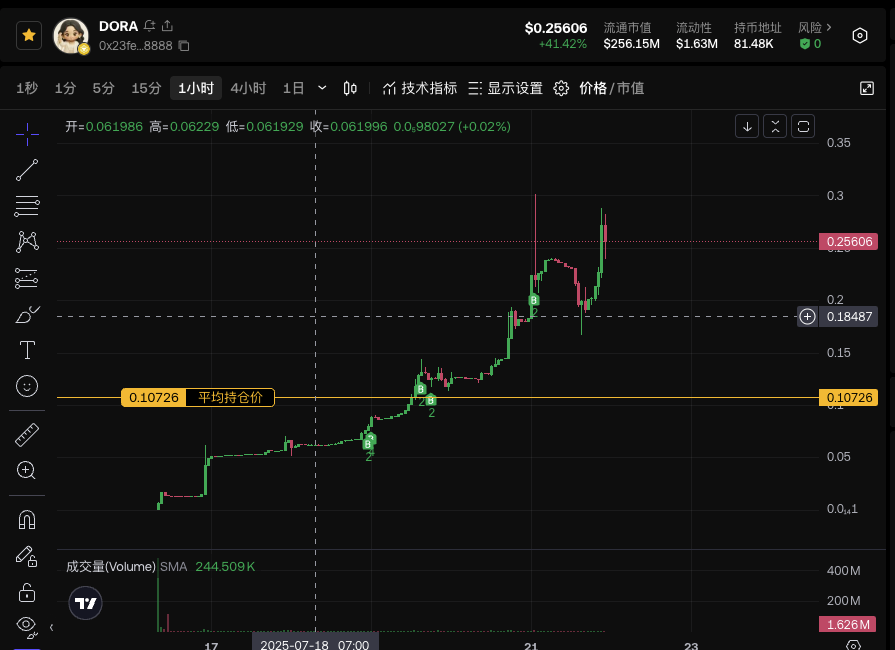The height and width of the screenshot is (650, 895).
Task: Set a price alert bell for DORA
Action: [x=150, y=26]
